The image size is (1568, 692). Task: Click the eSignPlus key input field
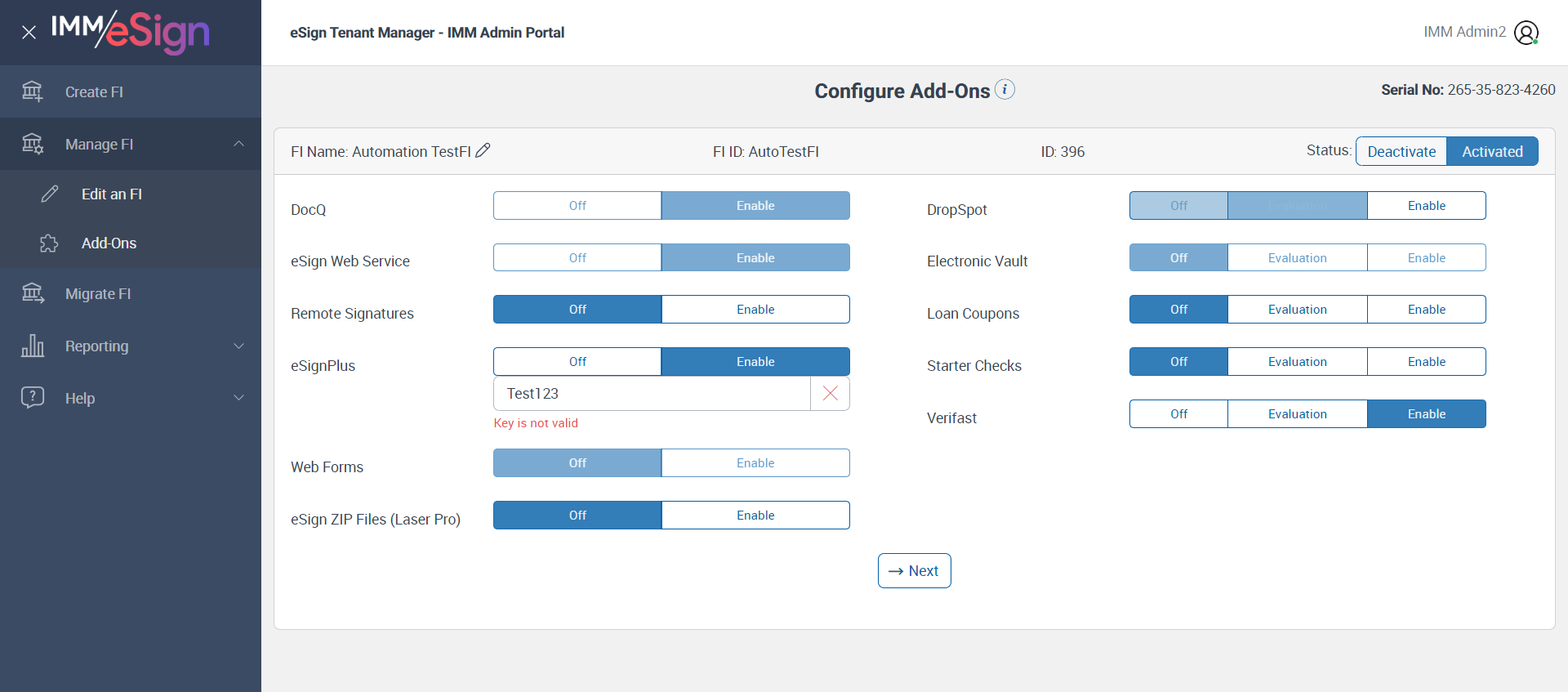tap(651, 394)
